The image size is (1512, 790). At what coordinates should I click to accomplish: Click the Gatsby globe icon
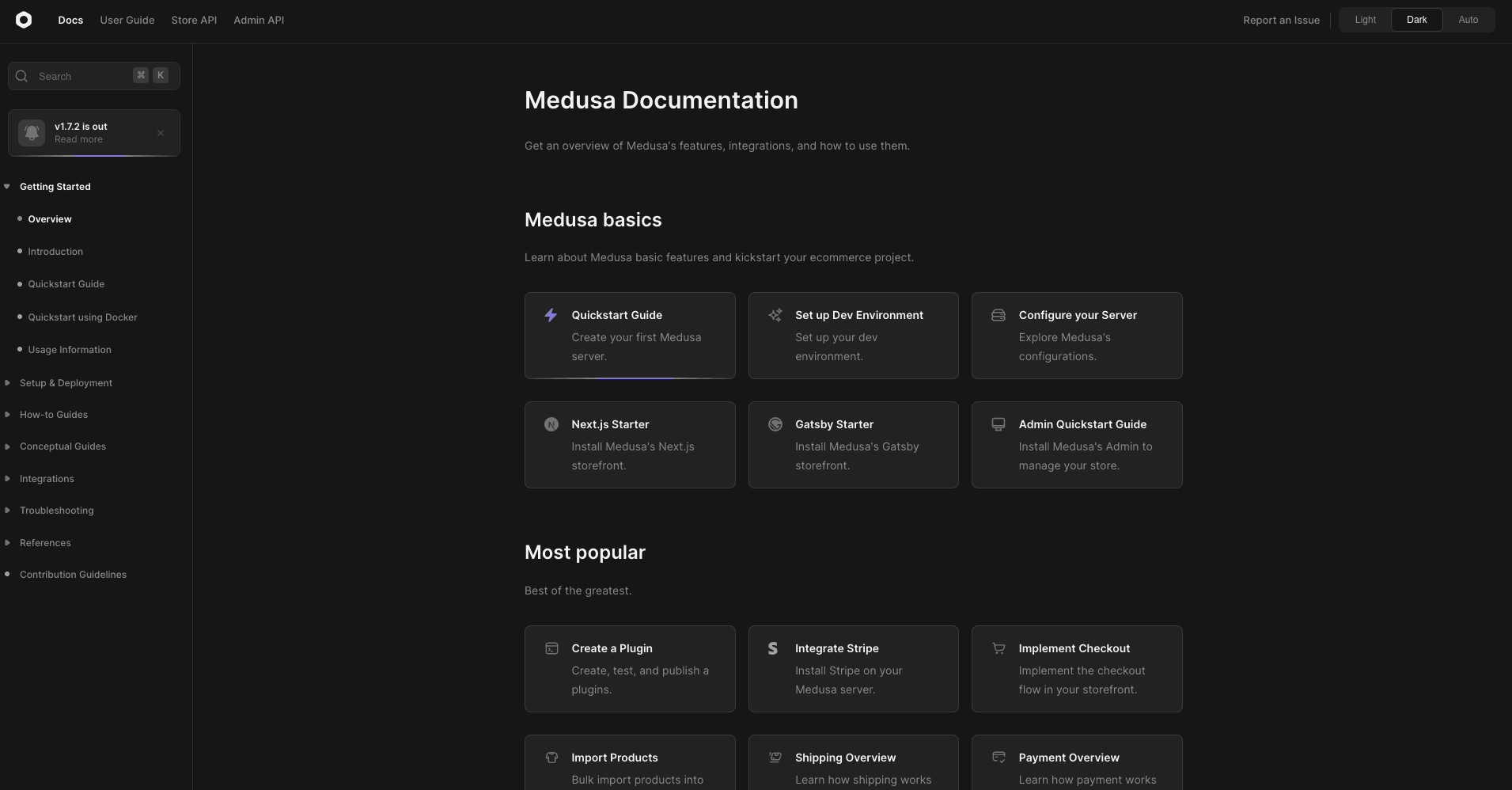coord(775,424)
